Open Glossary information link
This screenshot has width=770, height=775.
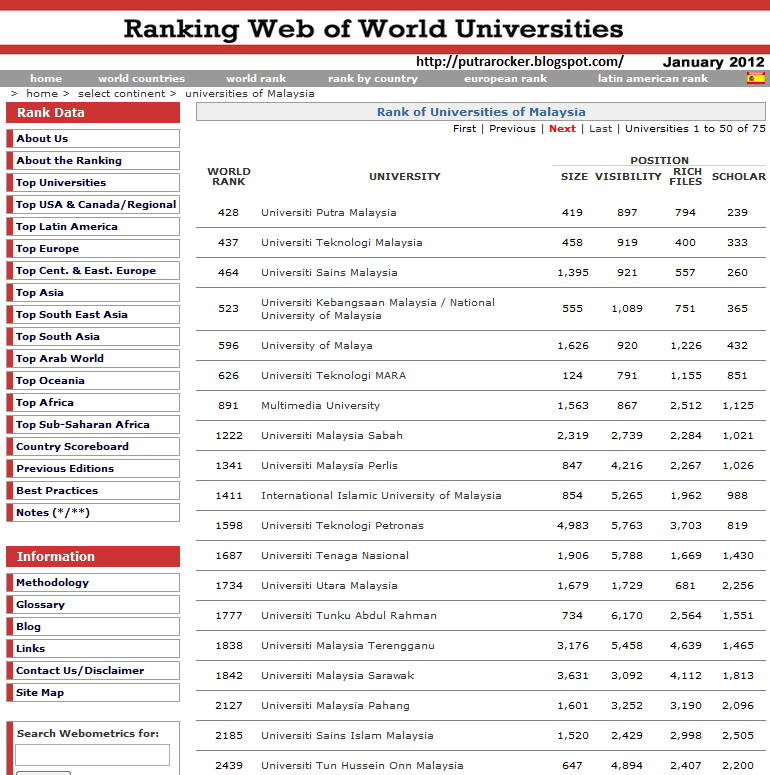93,604
